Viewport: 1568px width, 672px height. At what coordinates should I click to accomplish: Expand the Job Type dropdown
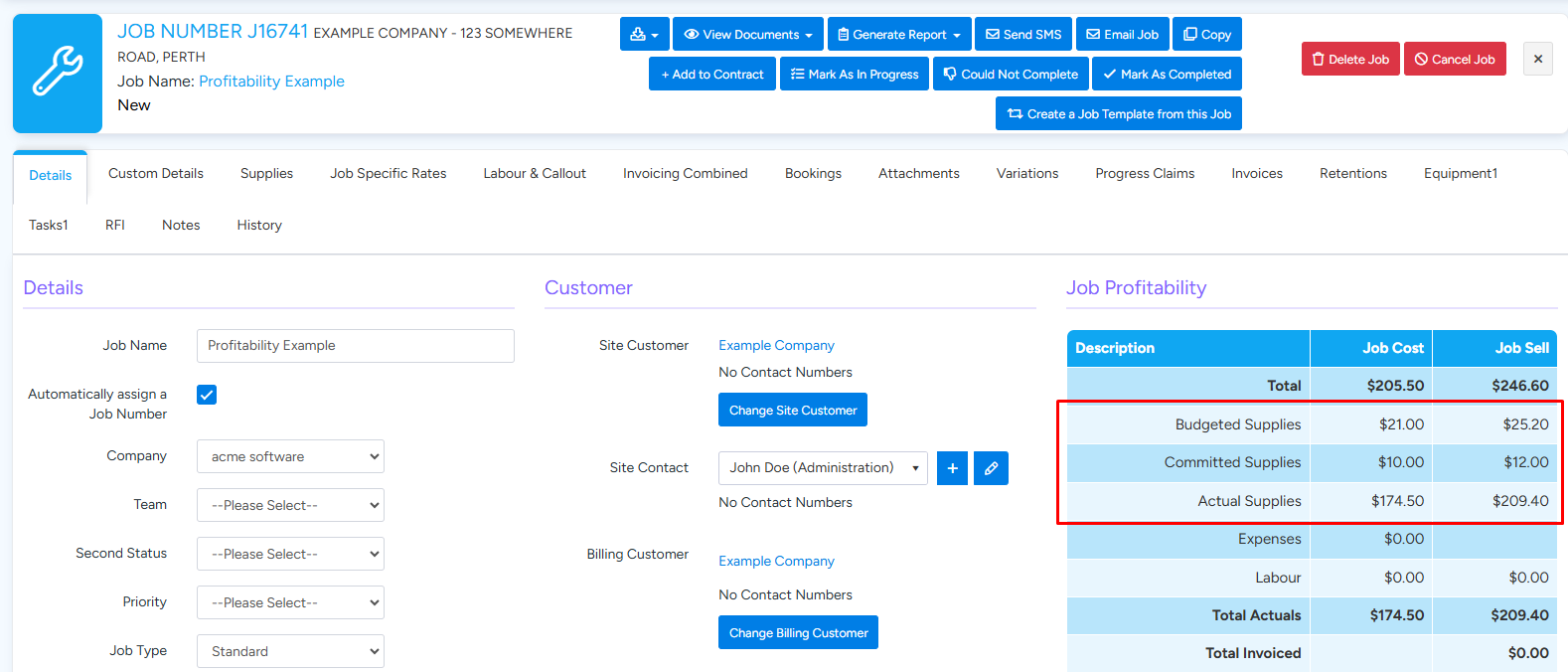pyautogui.click(x=290, y=651)
